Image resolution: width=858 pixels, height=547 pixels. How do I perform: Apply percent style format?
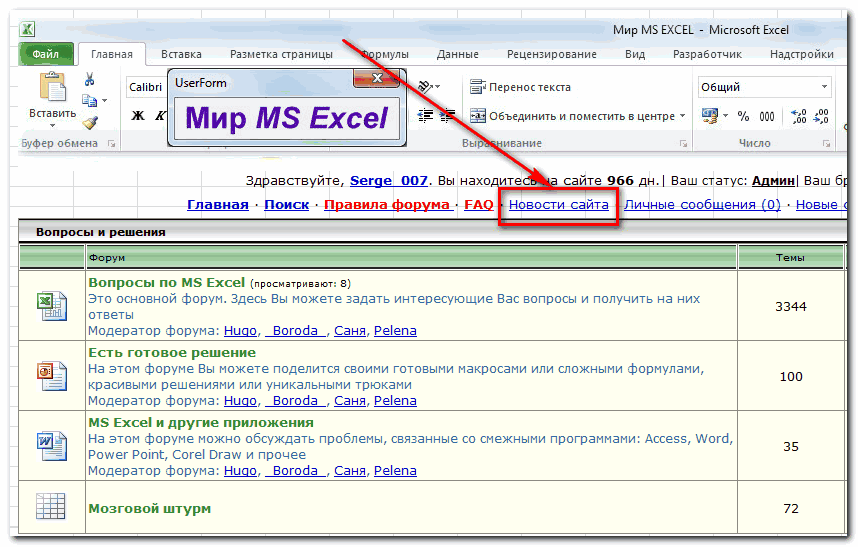(743, 116)
